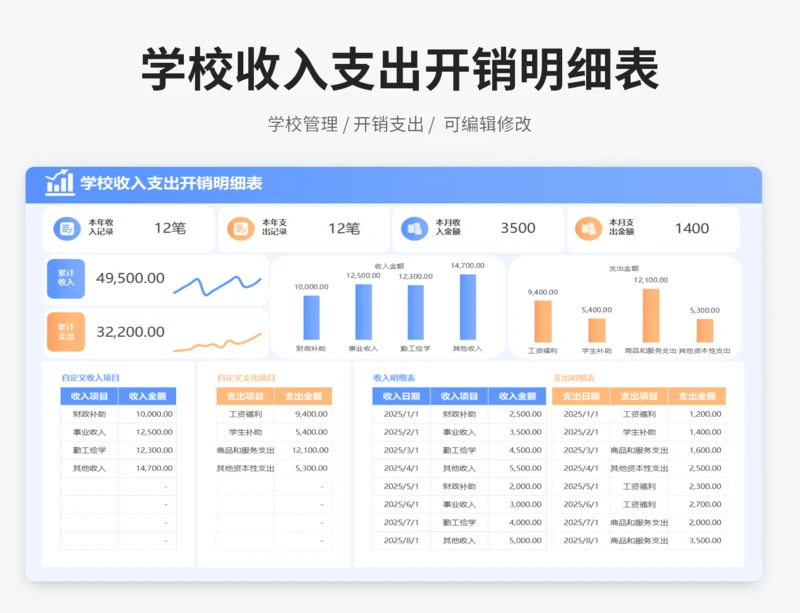
Task: Click the blue 本年收入记录 document icon
Action: tap(67, 228)
